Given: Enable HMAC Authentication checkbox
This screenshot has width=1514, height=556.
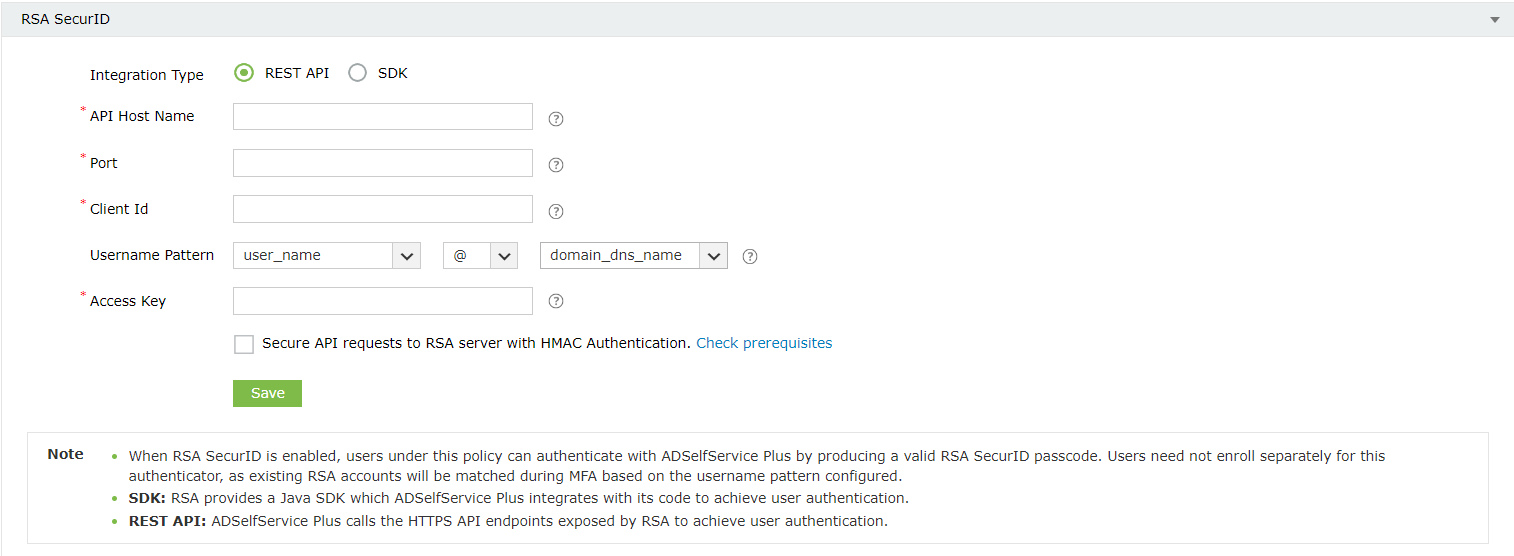Looking at the screenshot, I should tap(244, 344).
